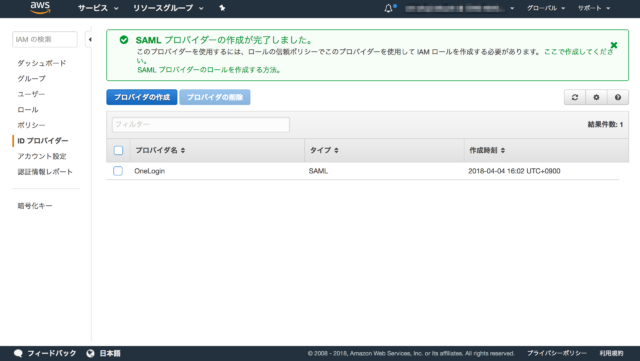The height and width of the screenshot is (361, 640).
Task: Open table settings gear
Action: pos(596,97)
